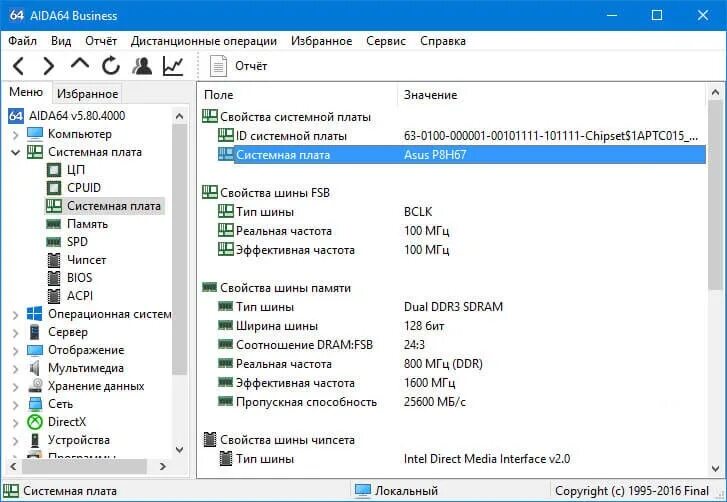Image resolution: width=727 pixels, height=502 pixels.
Task: Click the tree panel scroll down arrow
Action: tap(179, 449)
